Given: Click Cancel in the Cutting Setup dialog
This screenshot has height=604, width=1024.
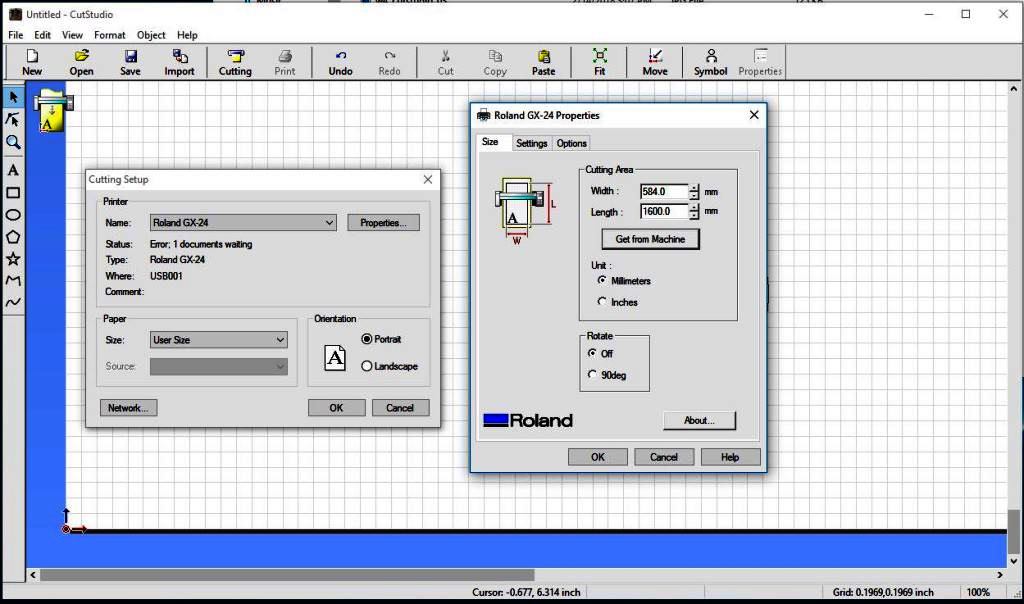Looking at the screenshot, I should coord(400,407).
